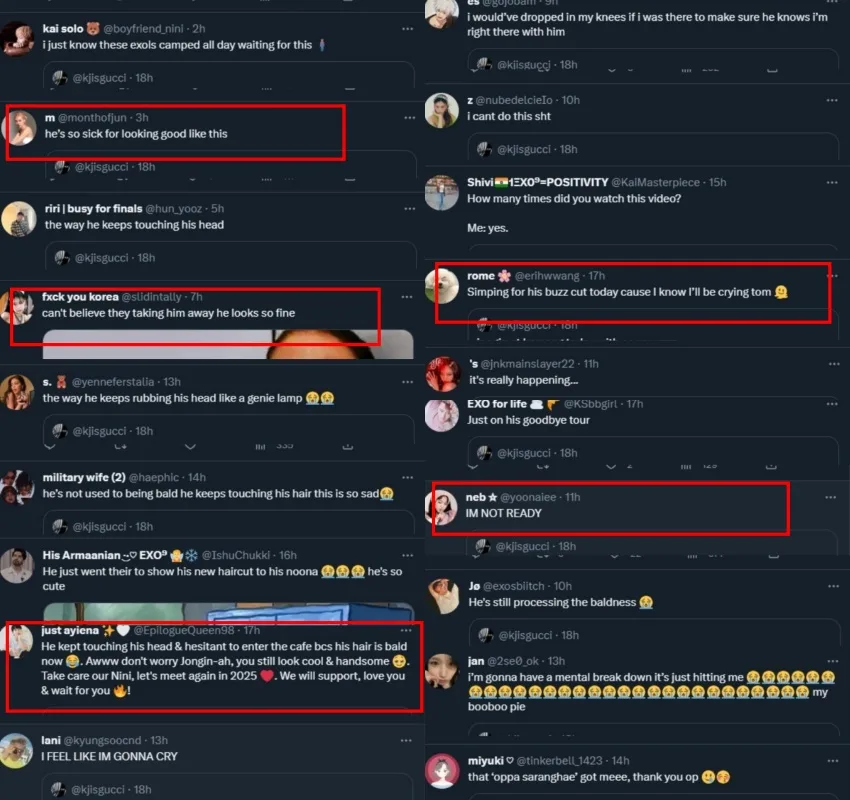
Task: Open the @EpilogueQueen98 profile link
Action: point(184,630)
